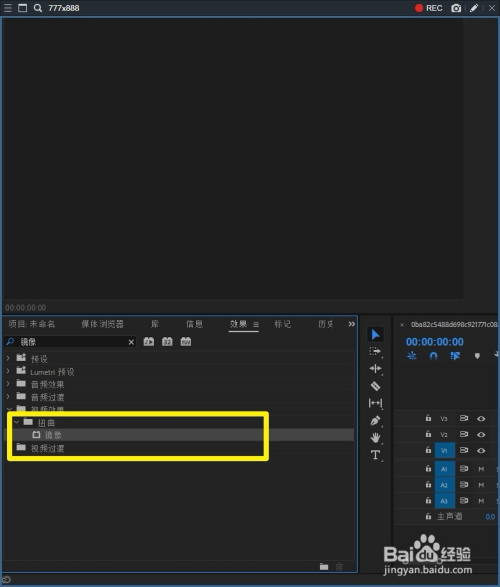Choose the Ripple Edit tool
This screenshot has width=500, height=587.
click(x=375, y=369)
